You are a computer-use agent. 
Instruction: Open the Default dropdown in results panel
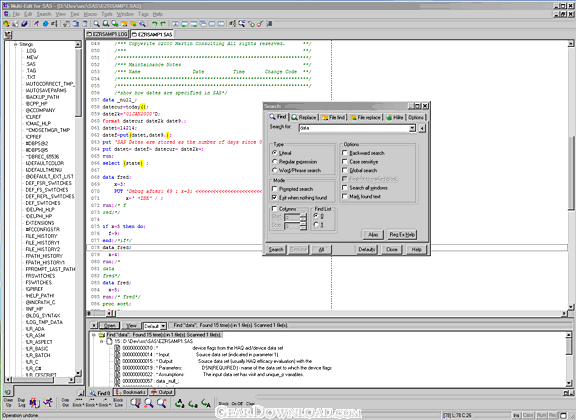coord(163,326)
